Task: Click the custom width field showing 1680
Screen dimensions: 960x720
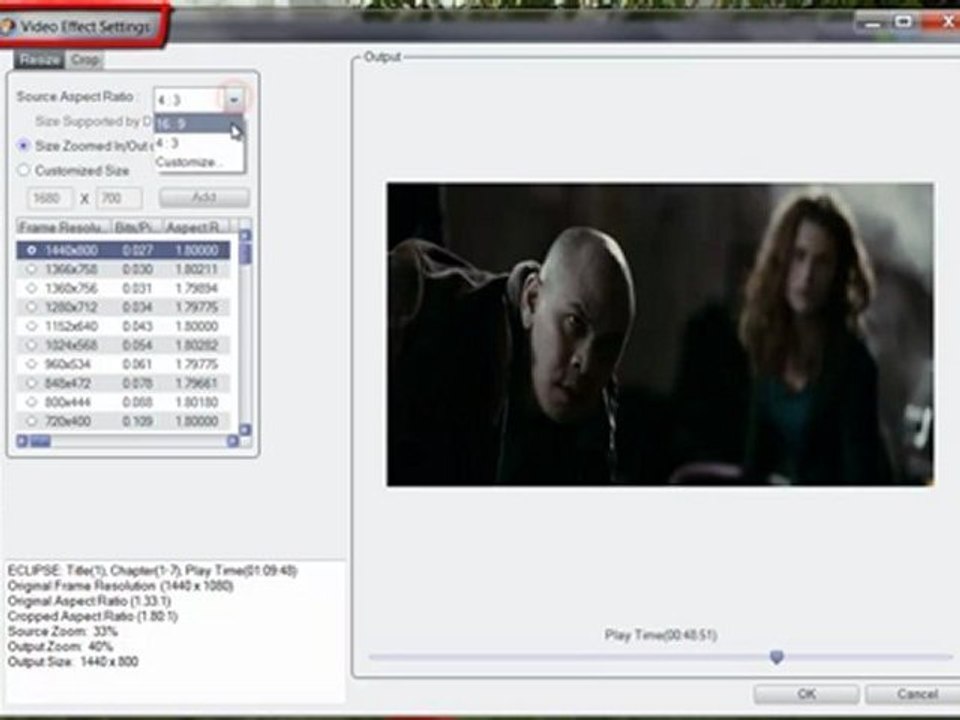Action: (x=50, y=198)
